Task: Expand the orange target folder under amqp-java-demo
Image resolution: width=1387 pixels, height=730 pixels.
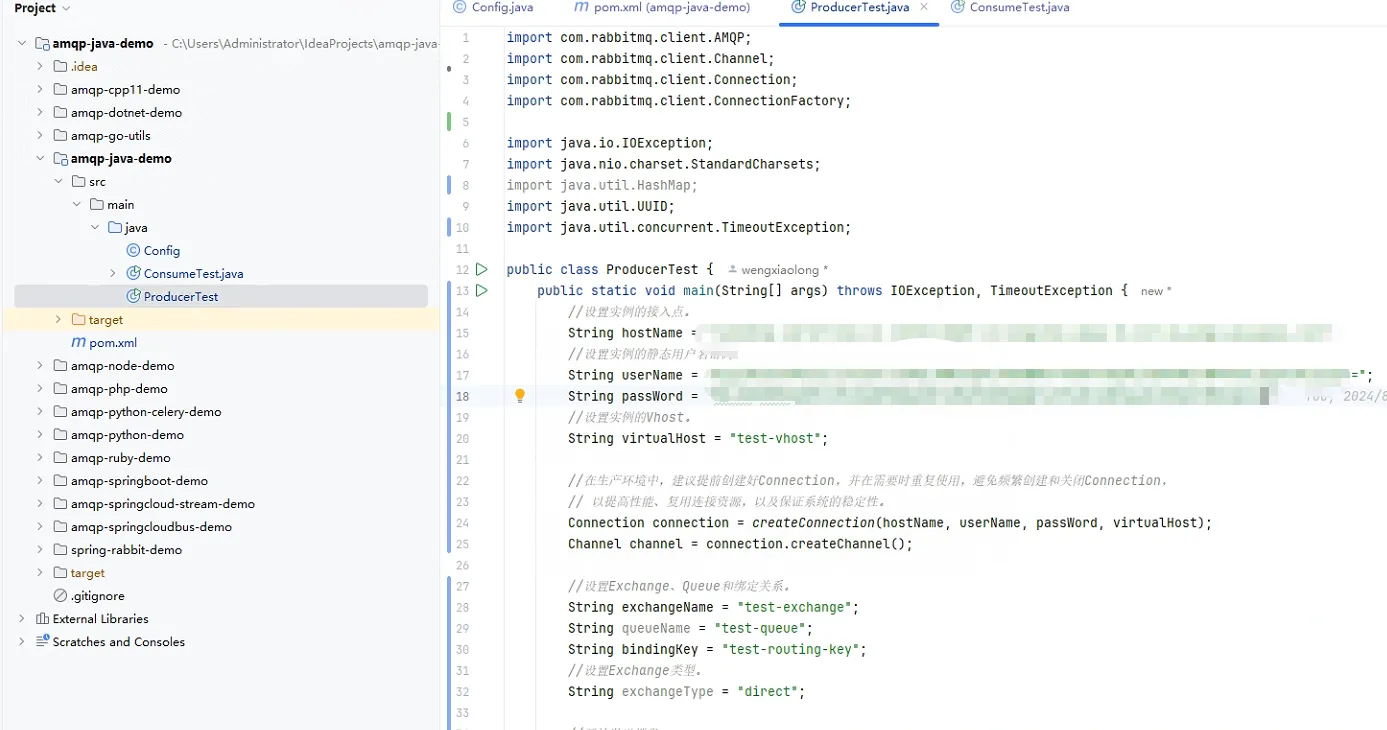Action: (59, 320)
